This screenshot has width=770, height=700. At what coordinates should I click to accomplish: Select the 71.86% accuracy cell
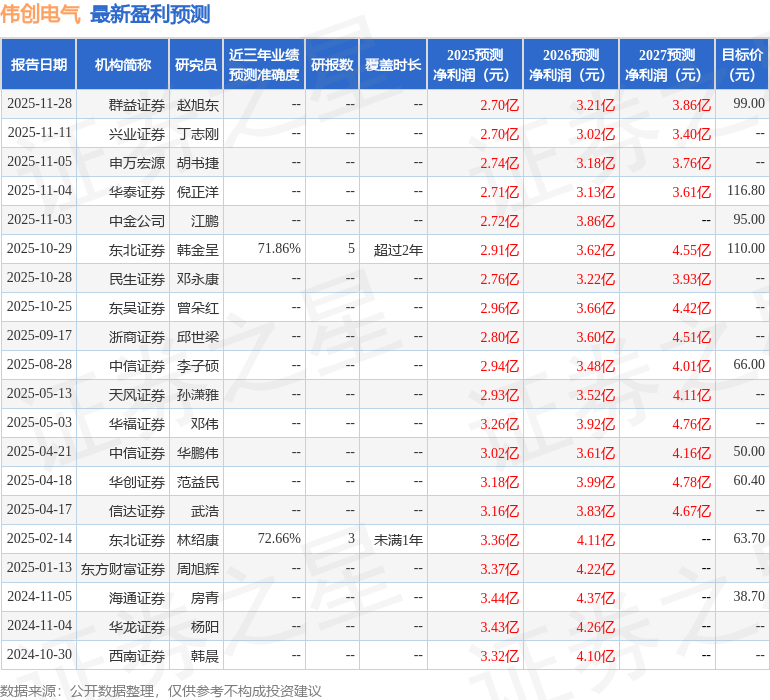point(279,248)
